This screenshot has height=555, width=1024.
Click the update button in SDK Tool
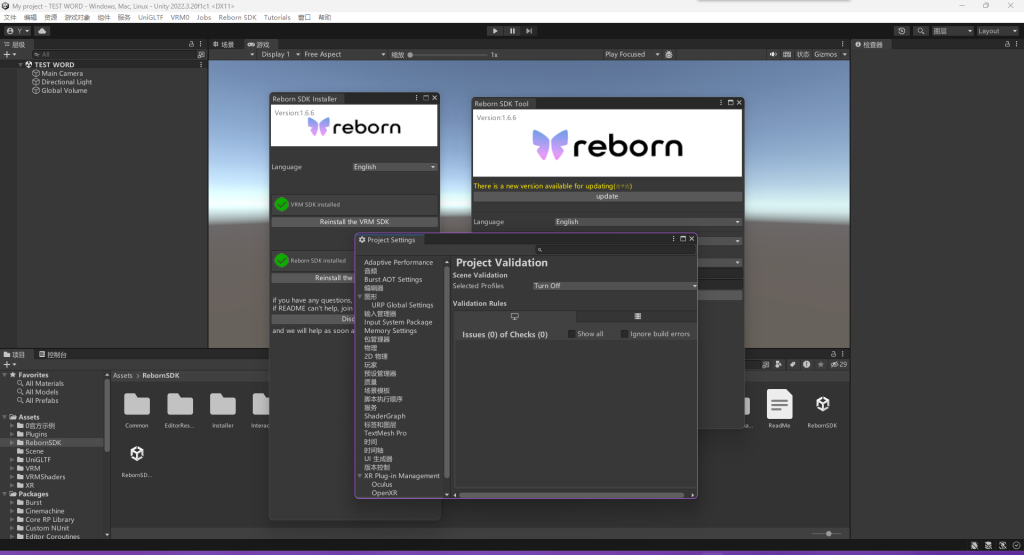click(607, 197)
